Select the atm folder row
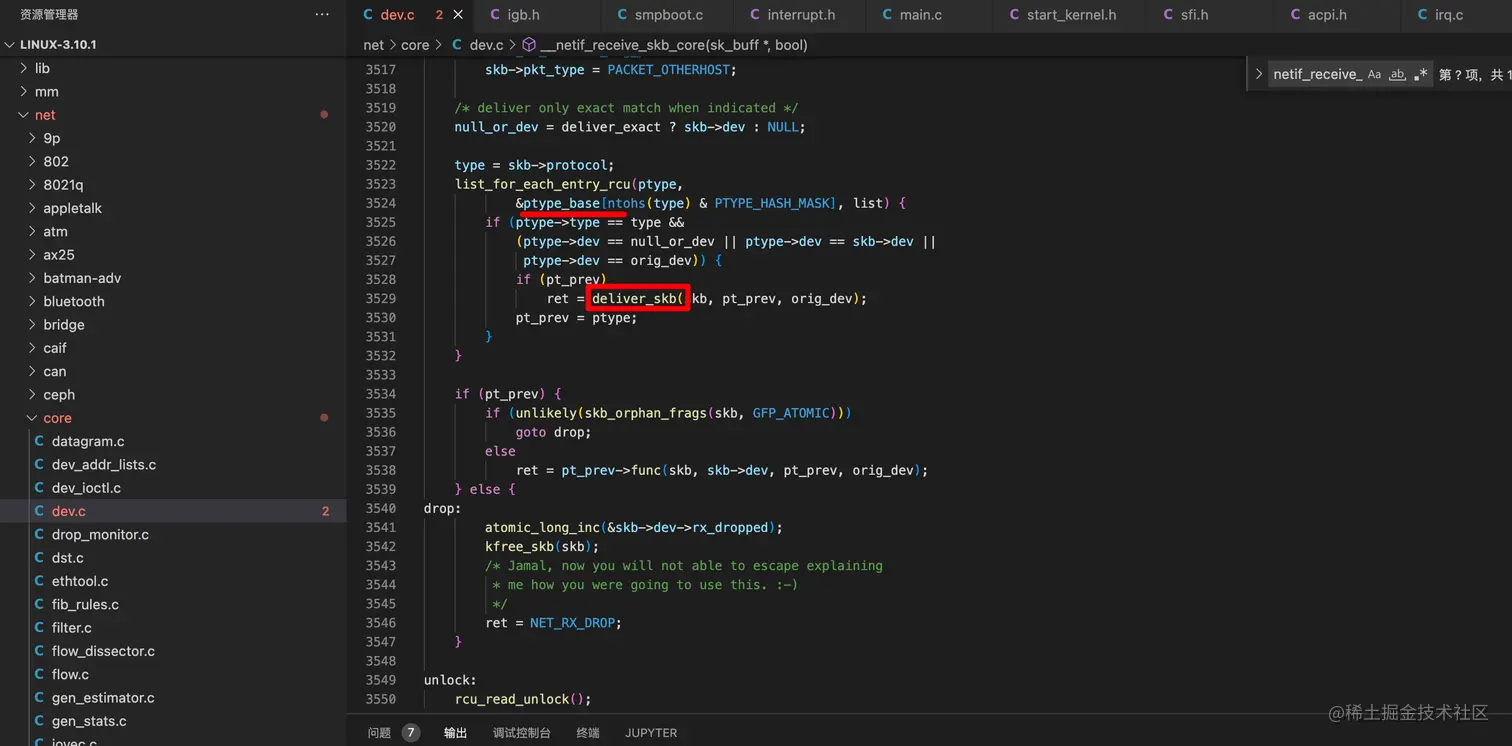 pyautogui.click(x=173, y=231)
